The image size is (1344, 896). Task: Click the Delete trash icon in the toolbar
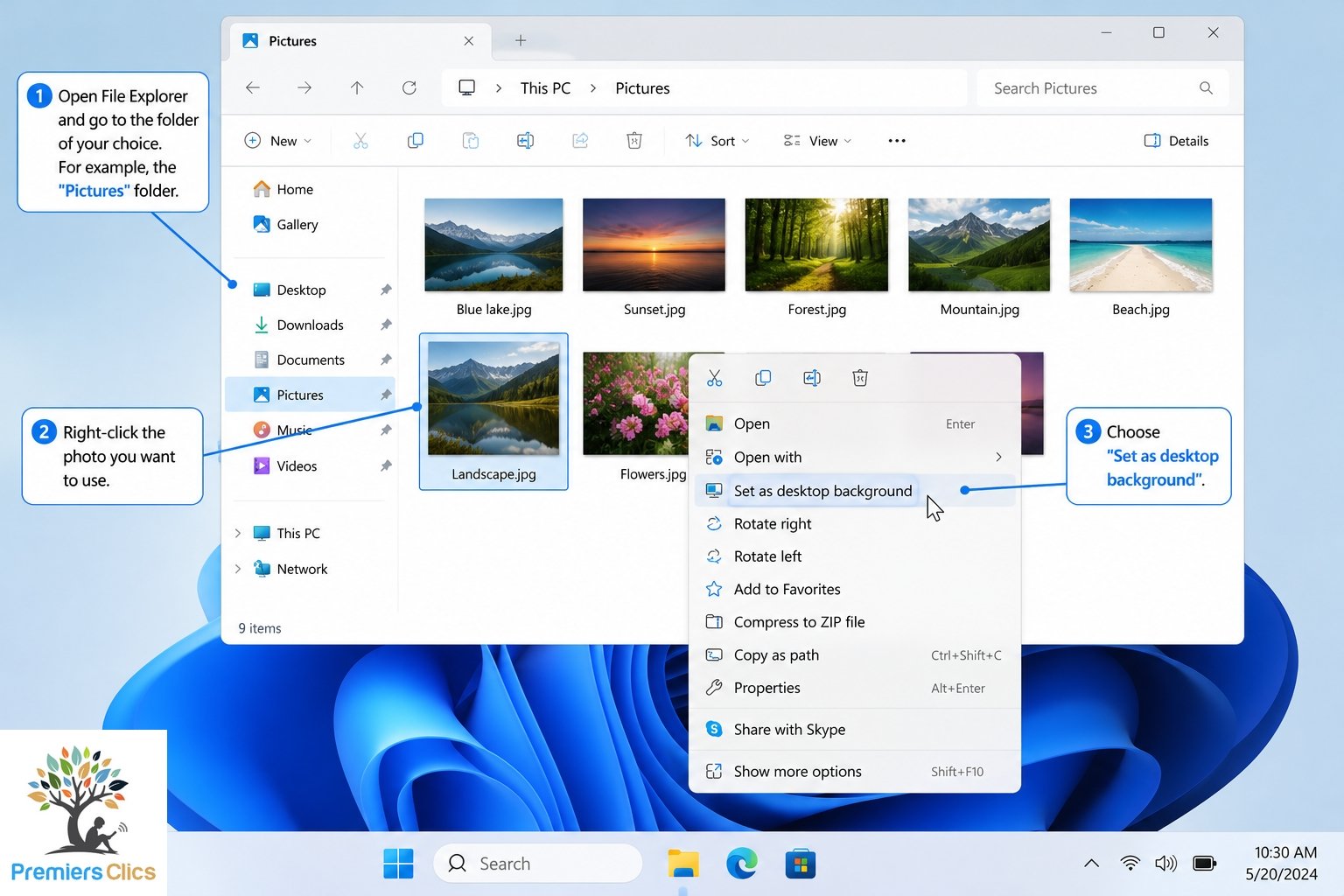coord(634,141)
